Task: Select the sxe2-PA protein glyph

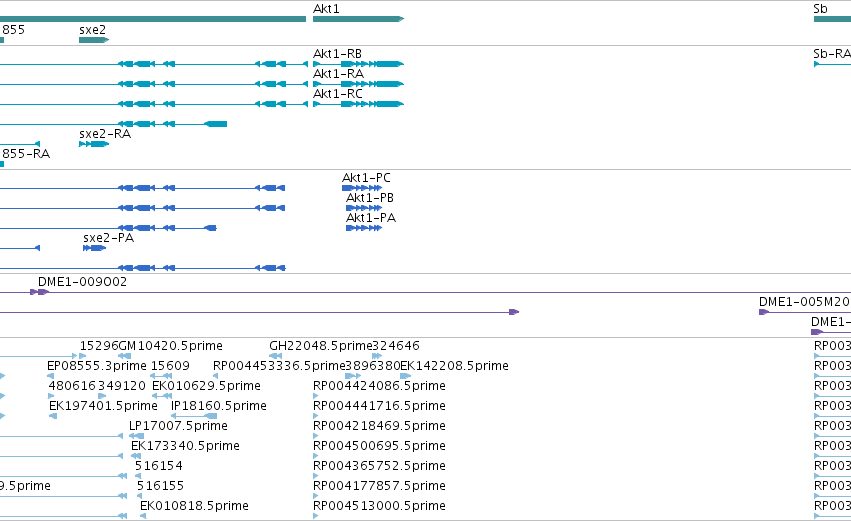Action: [x=94, y=248]
